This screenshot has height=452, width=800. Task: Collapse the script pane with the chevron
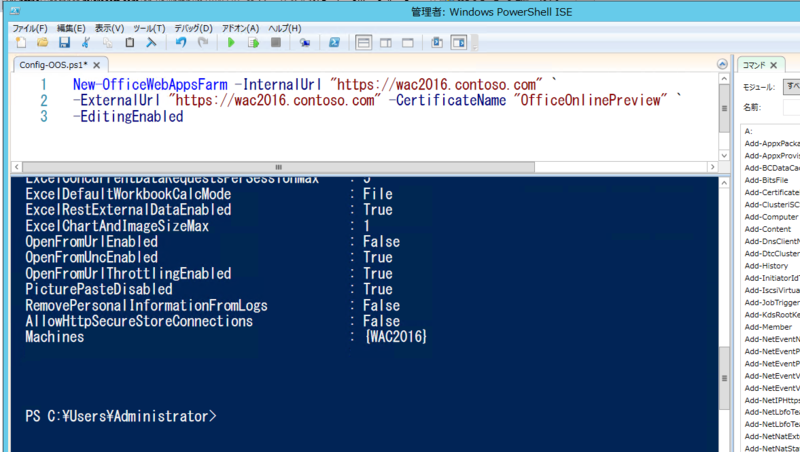723,64
